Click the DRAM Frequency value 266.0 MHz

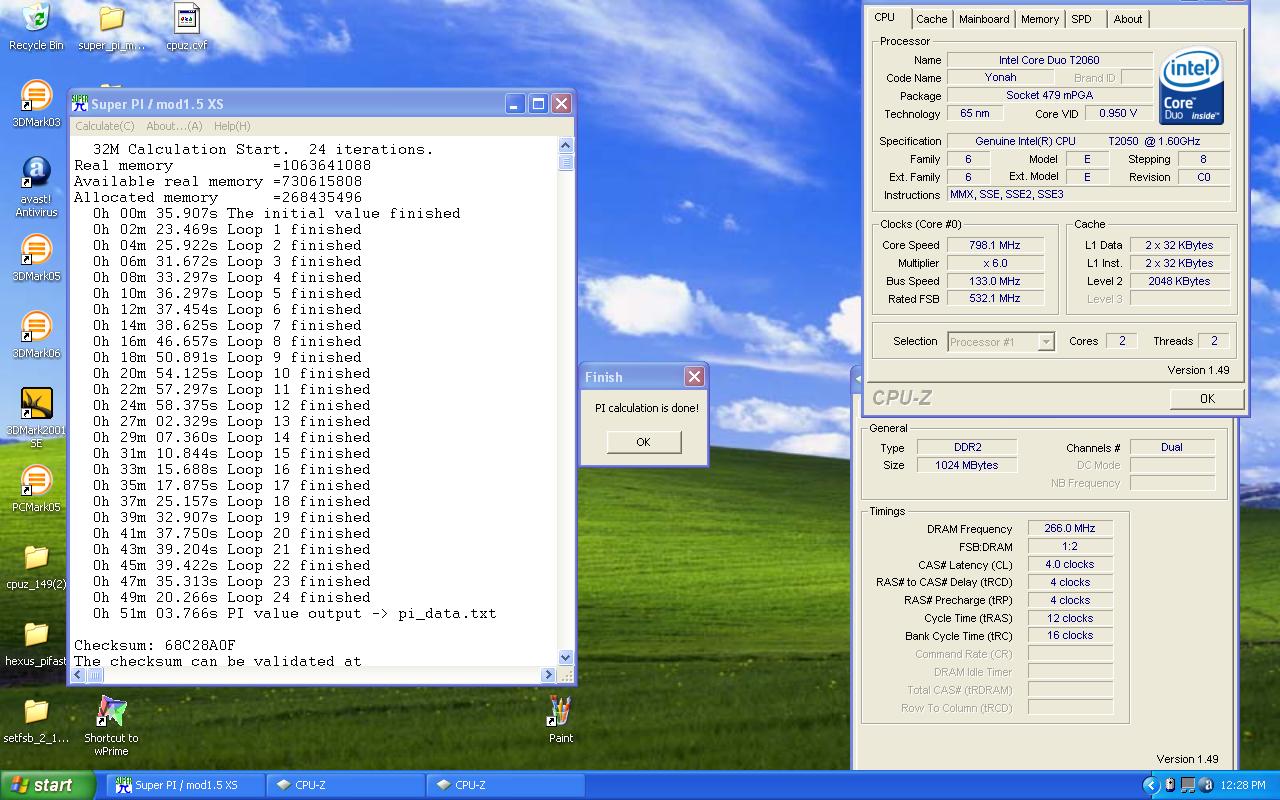click(x=1070, y=528)
